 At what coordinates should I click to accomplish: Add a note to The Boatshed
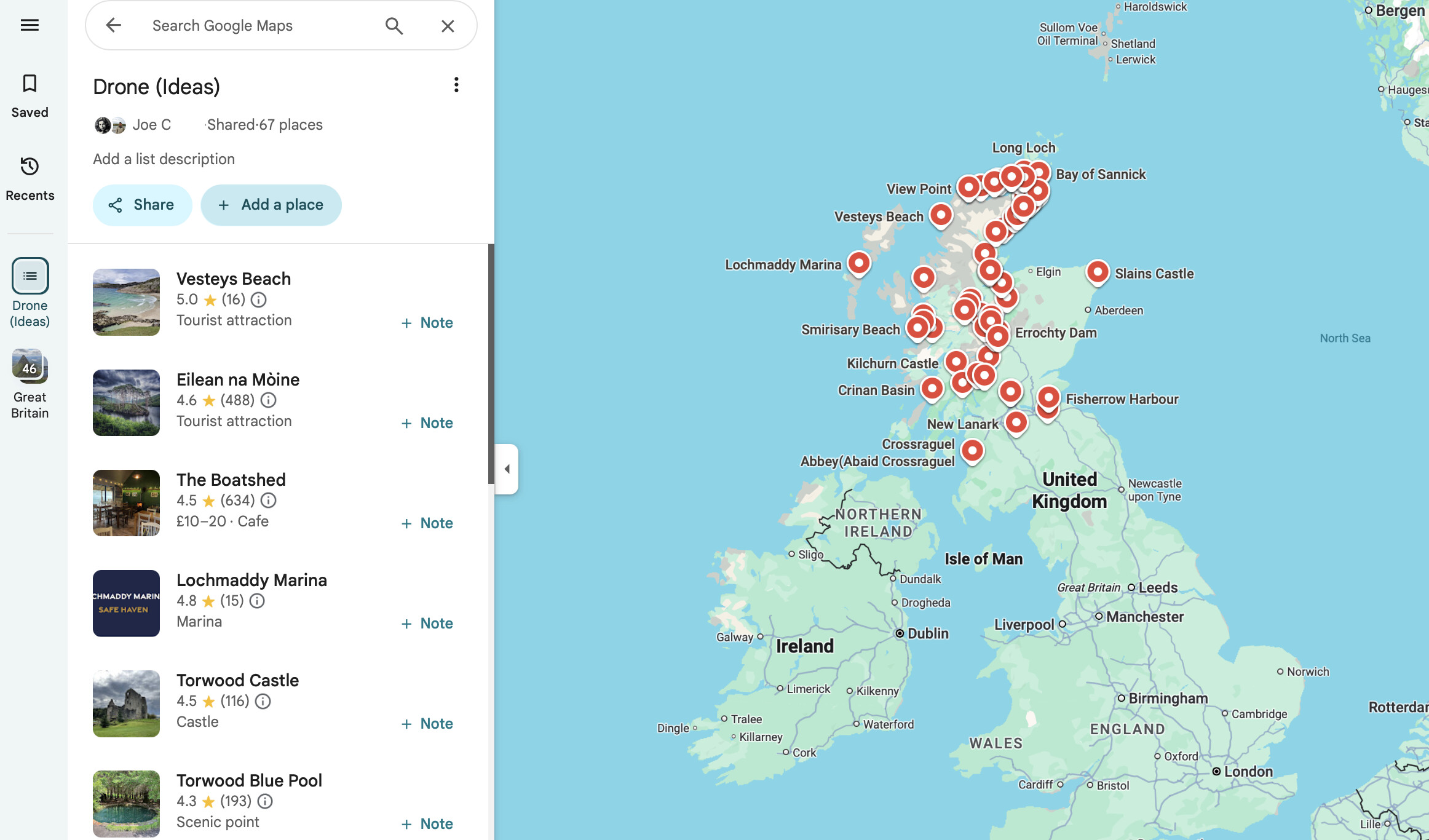pyautogui.click(x=427, y=523)
